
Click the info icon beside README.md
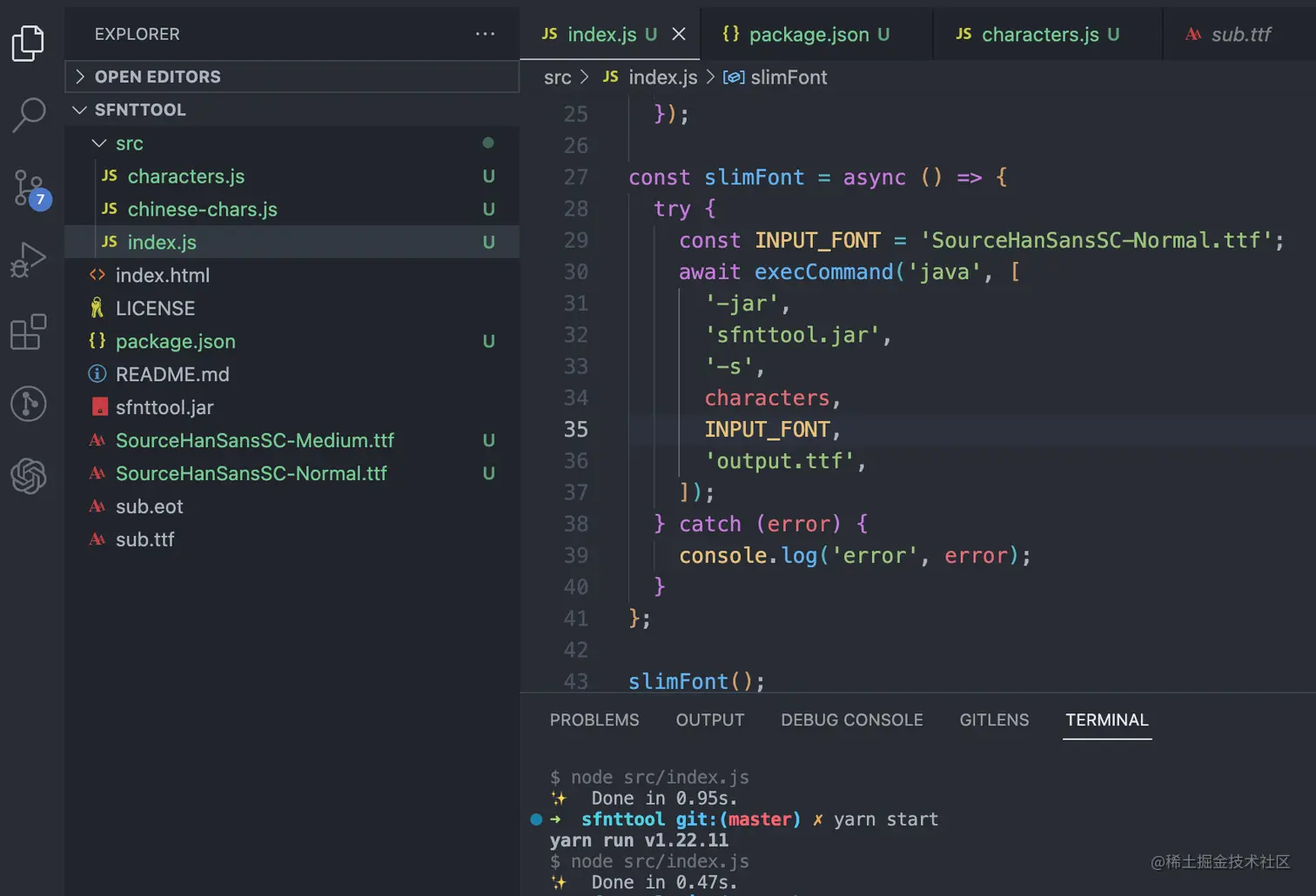pyautogui.click(x=97, y=374)
